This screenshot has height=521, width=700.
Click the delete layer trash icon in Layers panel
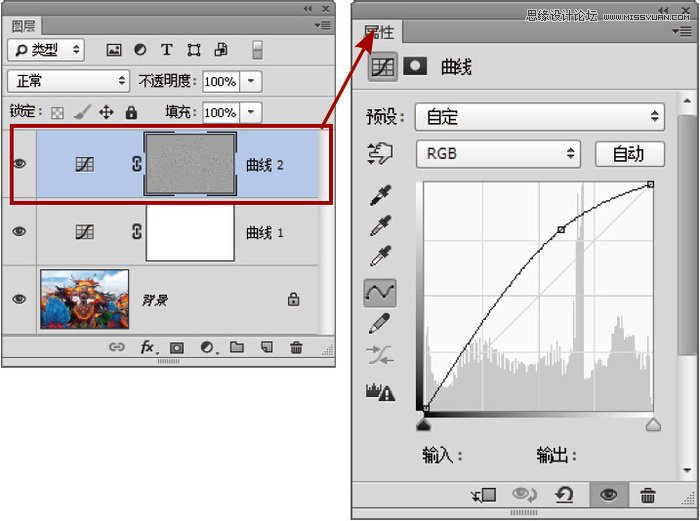pyautogui.click(x=296, y=348)
